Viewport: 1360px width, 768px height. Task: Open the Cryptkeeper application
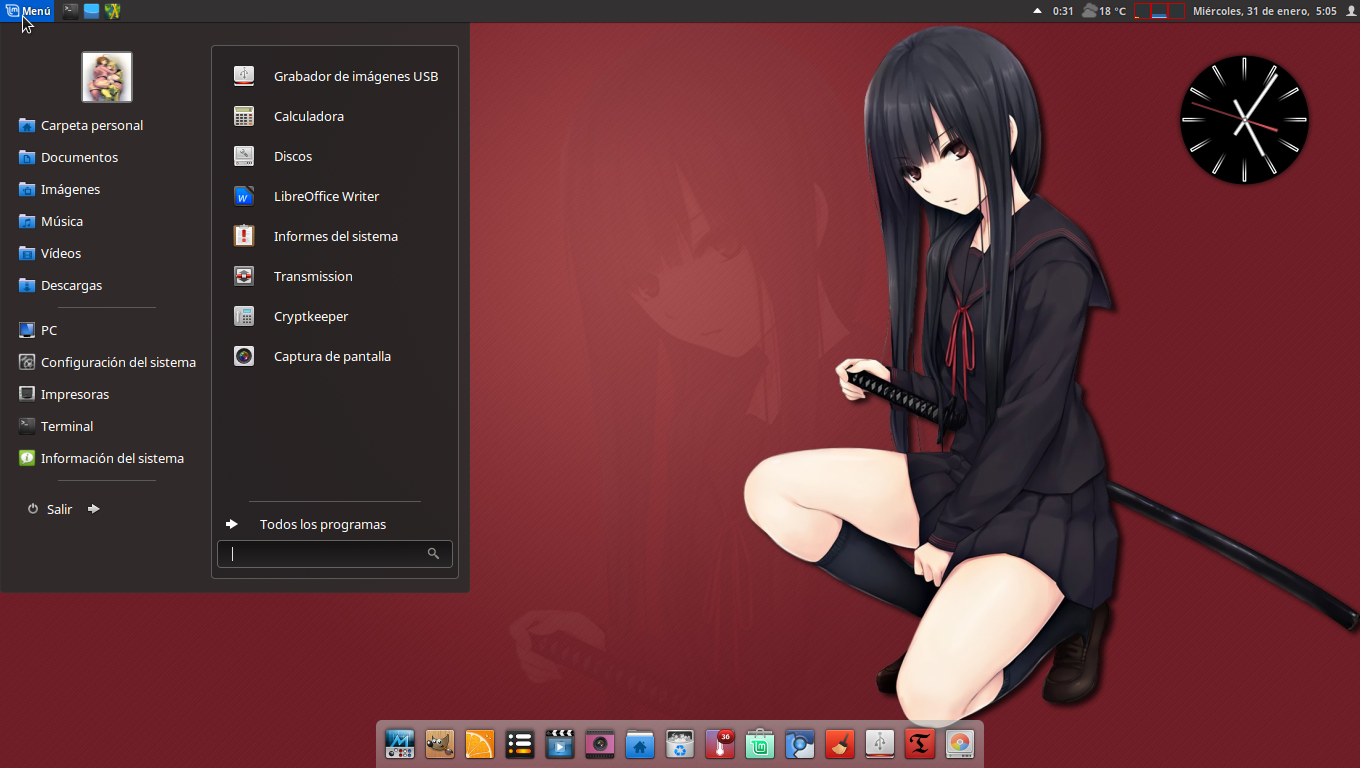pos(335,316)
